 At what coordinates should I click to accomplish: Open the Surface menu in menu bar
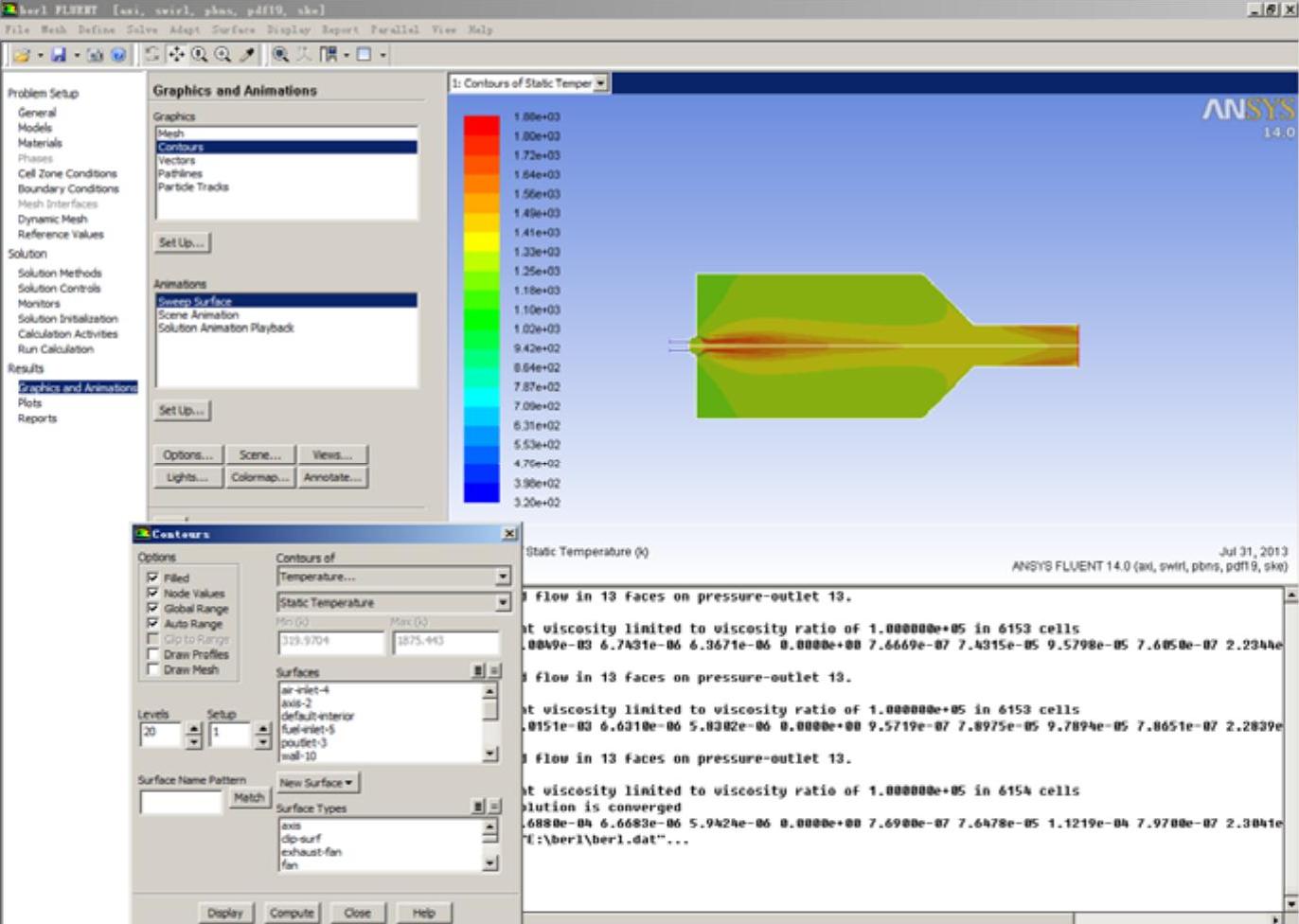click(233, 30)
